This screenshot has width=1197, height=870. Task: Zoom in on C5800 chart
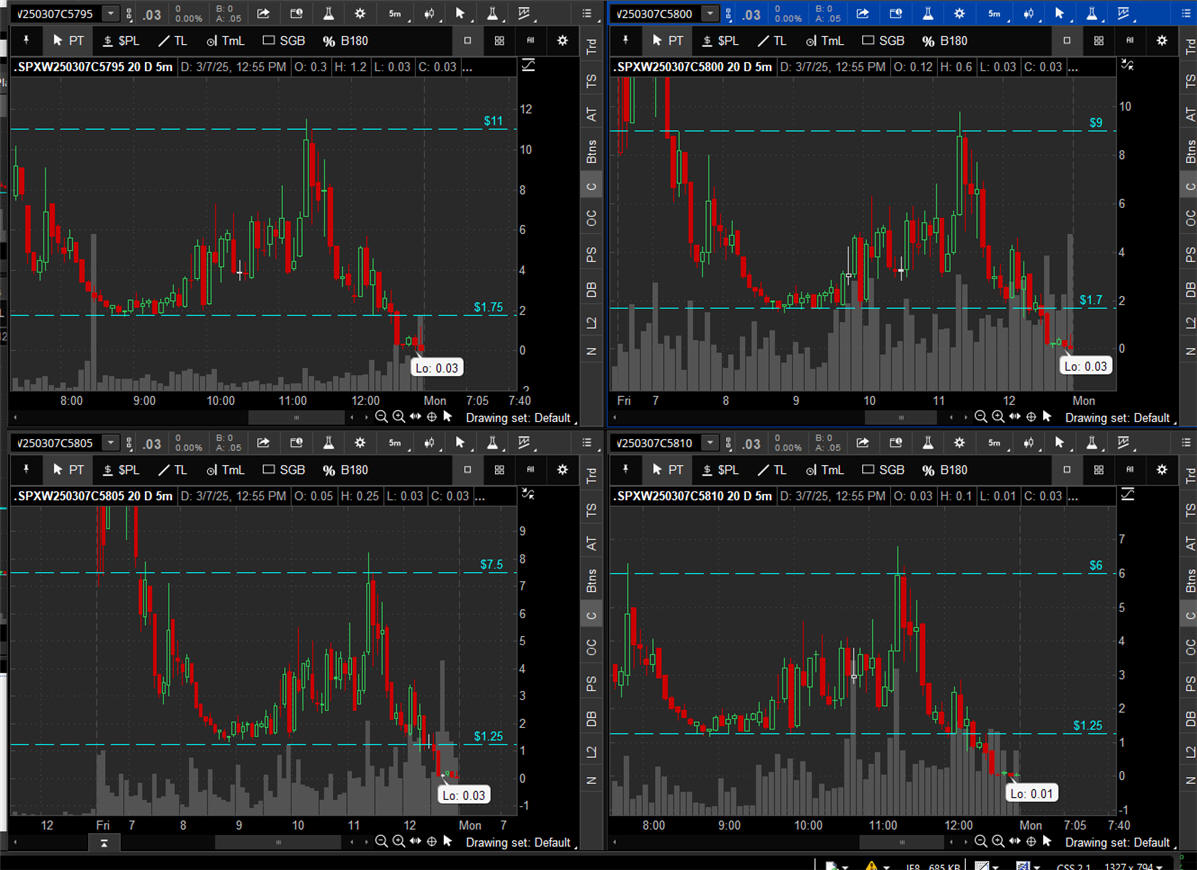pyautogui.click(x=998, y=417)
